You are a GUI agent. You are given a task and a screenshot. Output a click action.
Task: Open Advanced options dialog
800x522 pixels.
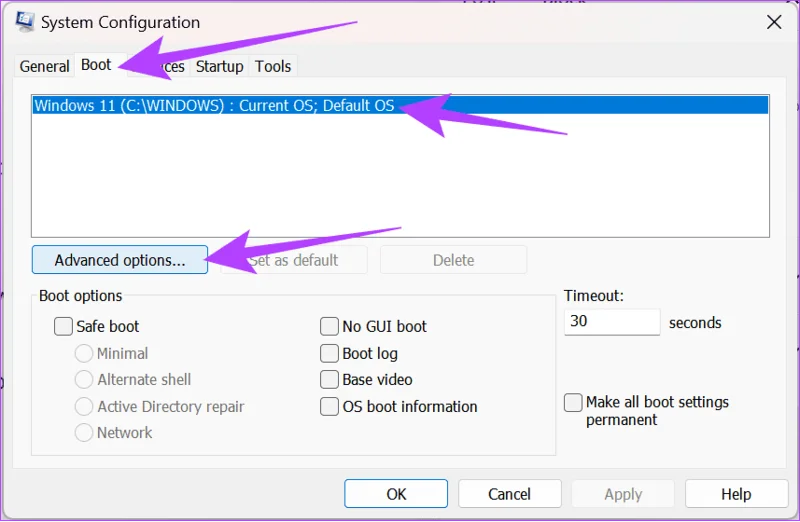coord(120,260)
